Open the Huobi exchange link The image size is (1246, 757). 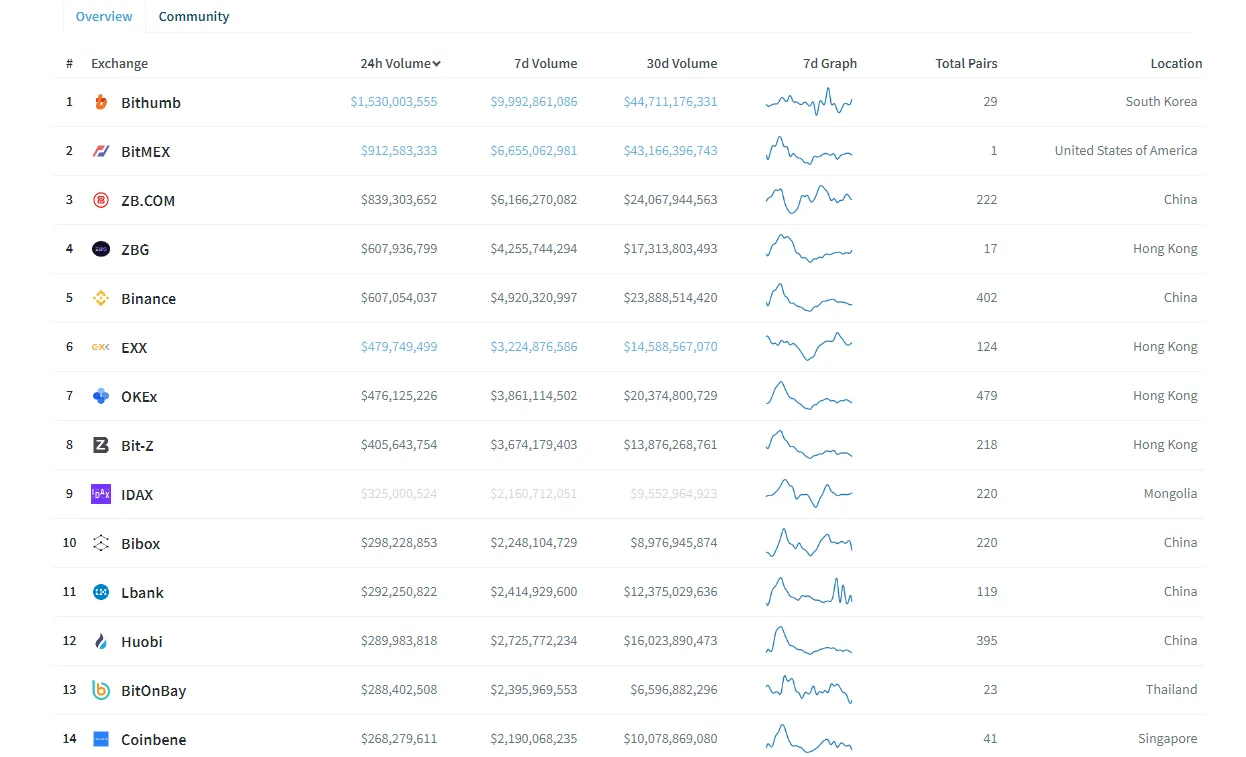[x=142, y=641]
